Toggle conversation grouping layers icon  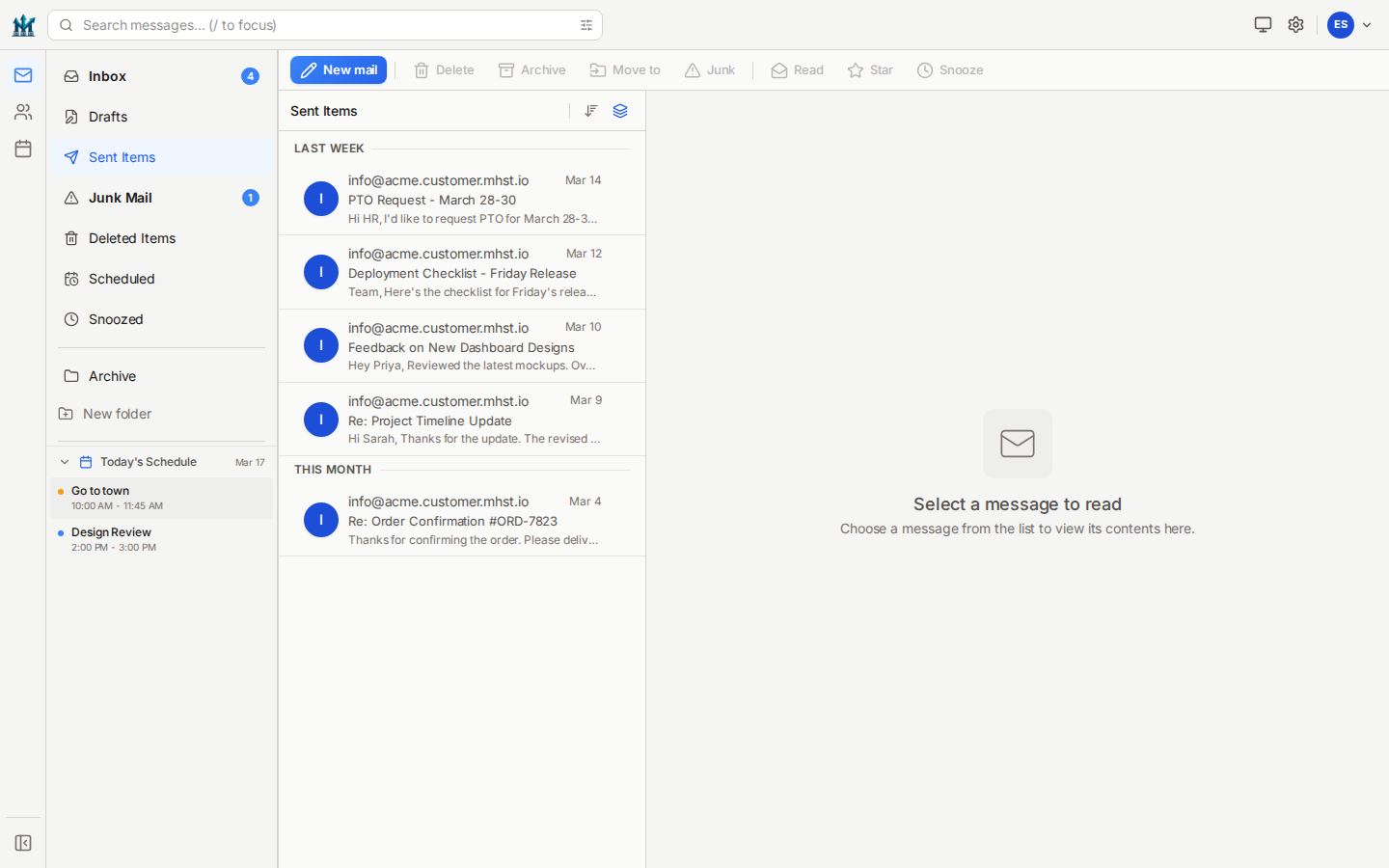tap(620, 111)
